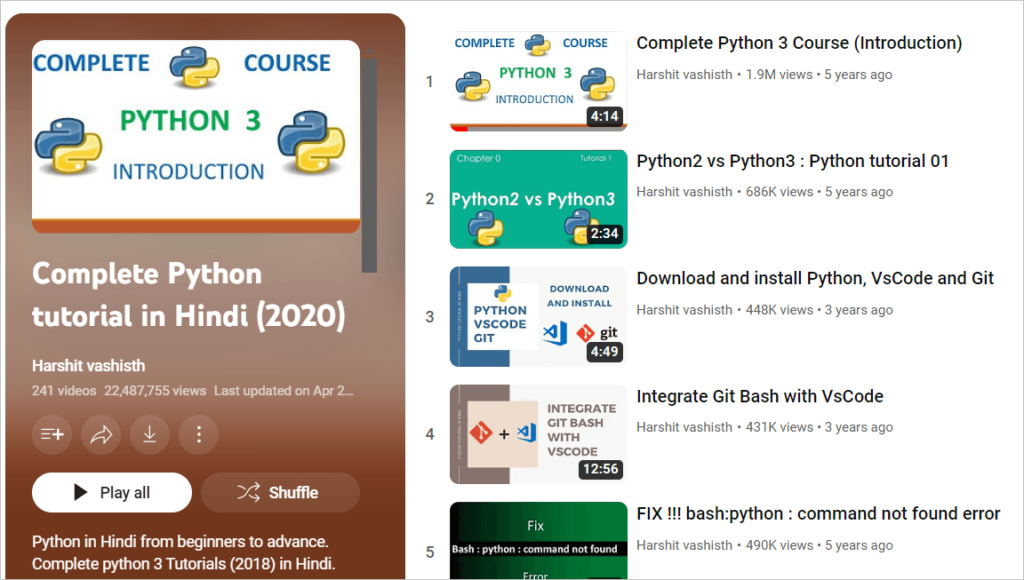
Task: Click the Python VsCode Git thumbnail
Action: click(x=537, y=317)
